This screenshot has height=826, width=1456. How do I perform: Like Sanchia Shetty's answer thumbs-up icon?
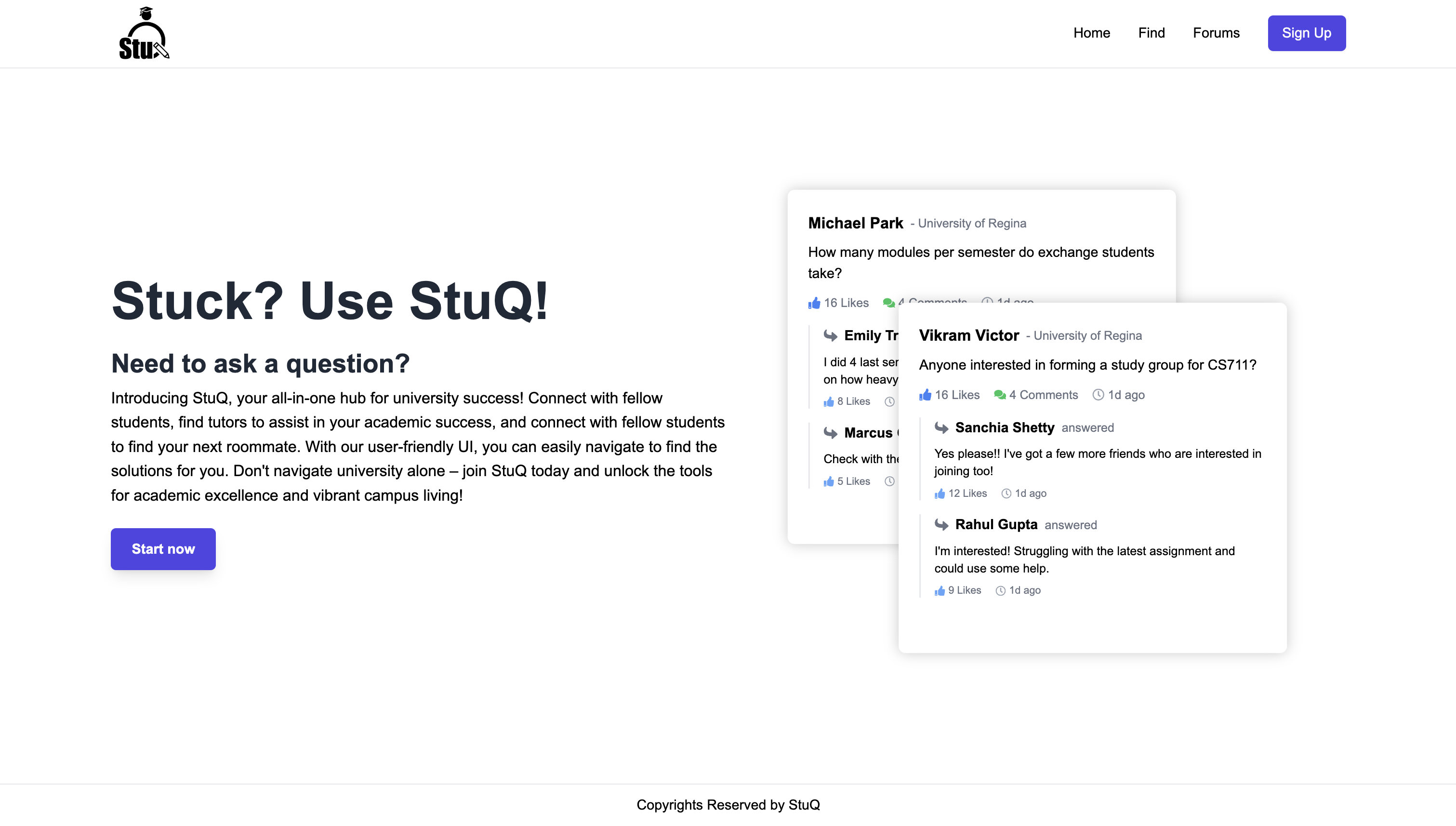click(x=940, y=493)
